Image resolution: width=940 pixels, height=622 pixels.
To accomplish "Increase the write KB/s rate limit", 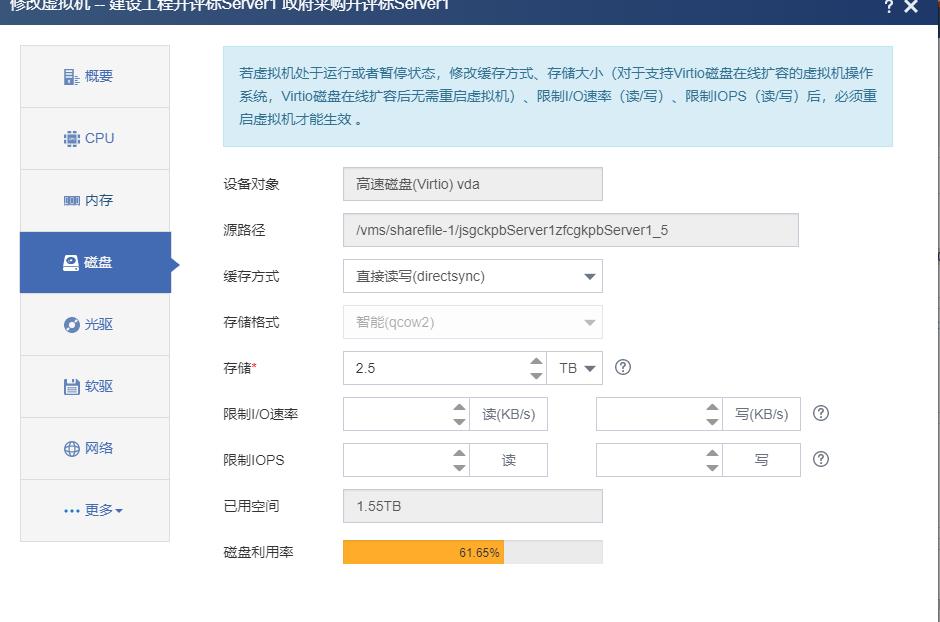I will pyautogui.click(x=712, y=407).
